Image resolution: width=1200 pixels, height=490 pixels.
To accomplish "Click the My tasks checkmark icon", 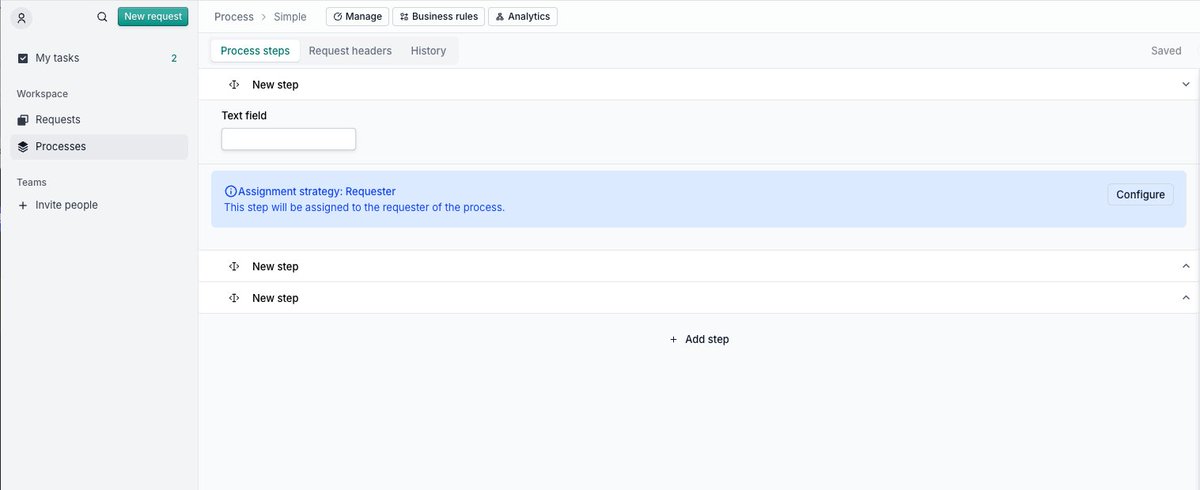I will coord(23,58).
